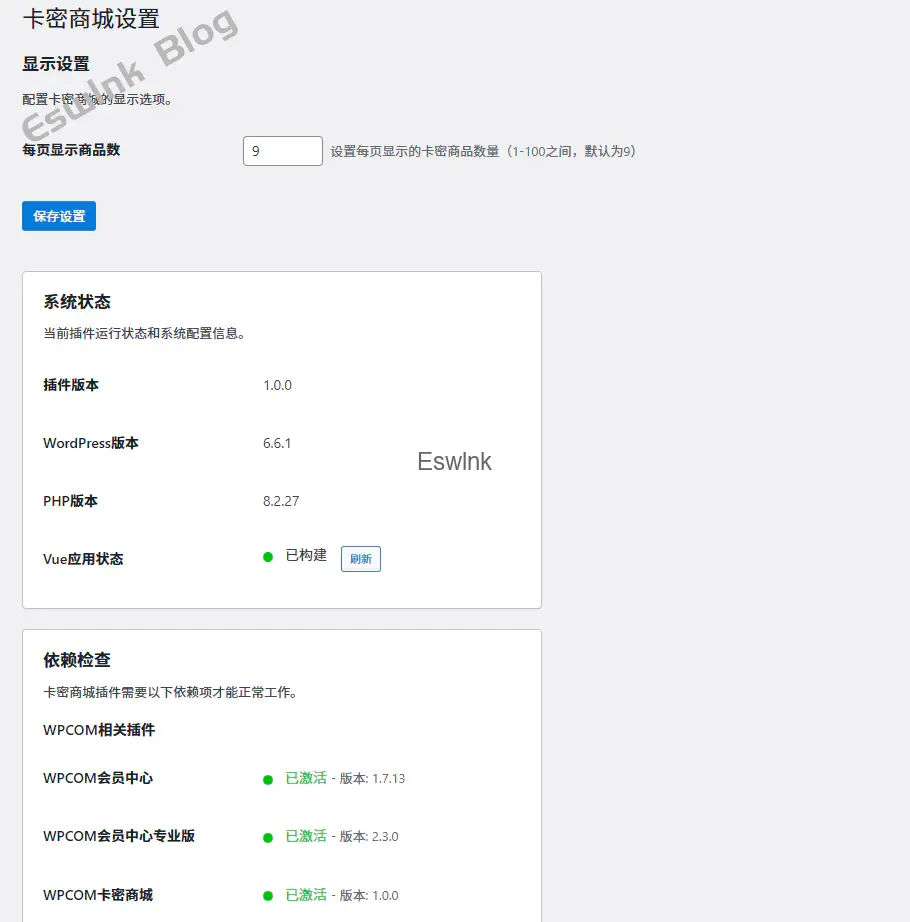This screenshot has width=910, height=922.
Task: Click the green Vue应用状态 status dot
Action: click(268, 557)
